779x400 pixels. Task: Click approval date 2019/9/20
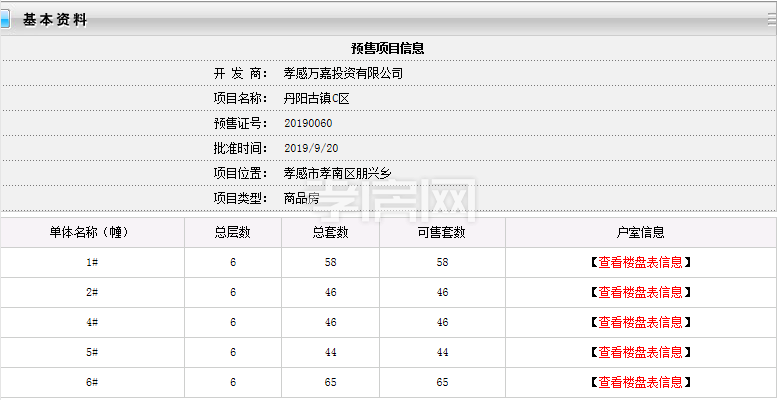tap(304, 149)
